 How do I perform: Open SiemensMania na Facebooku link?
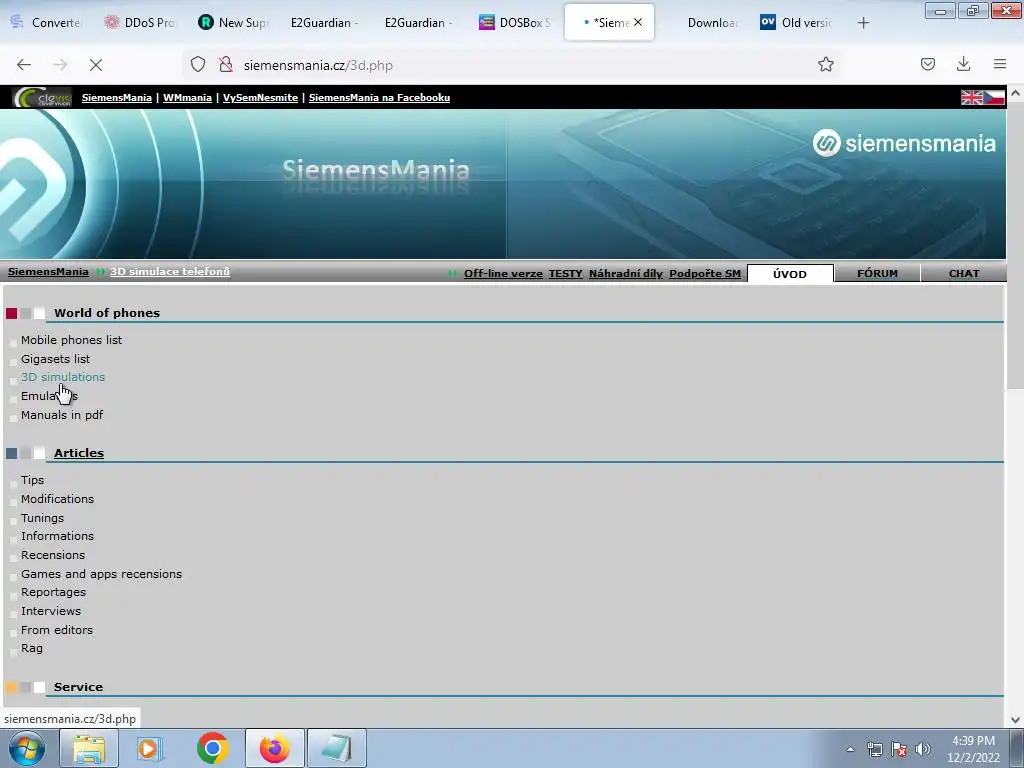coord(379,97)
